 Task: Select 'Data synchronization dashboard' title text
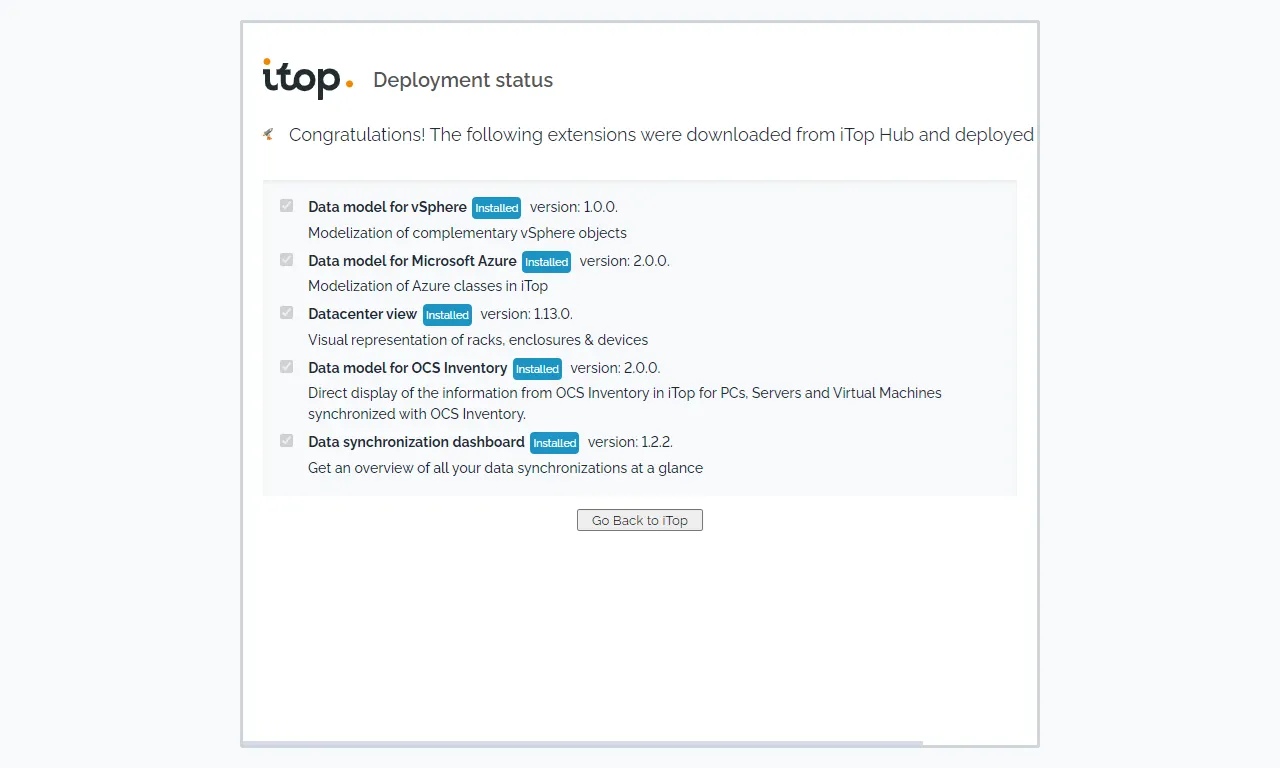(416, 442)
